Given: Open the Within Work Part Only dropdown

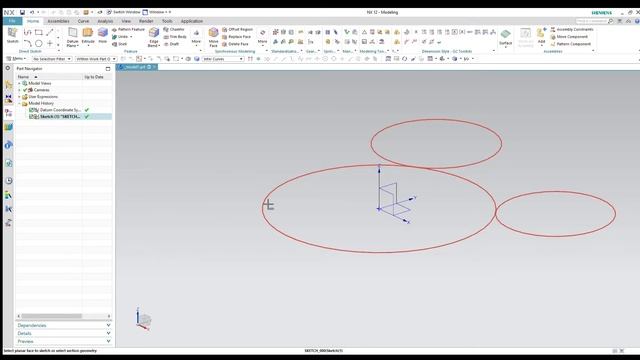Looking at the screenshot, I should (x=96, y=59).
